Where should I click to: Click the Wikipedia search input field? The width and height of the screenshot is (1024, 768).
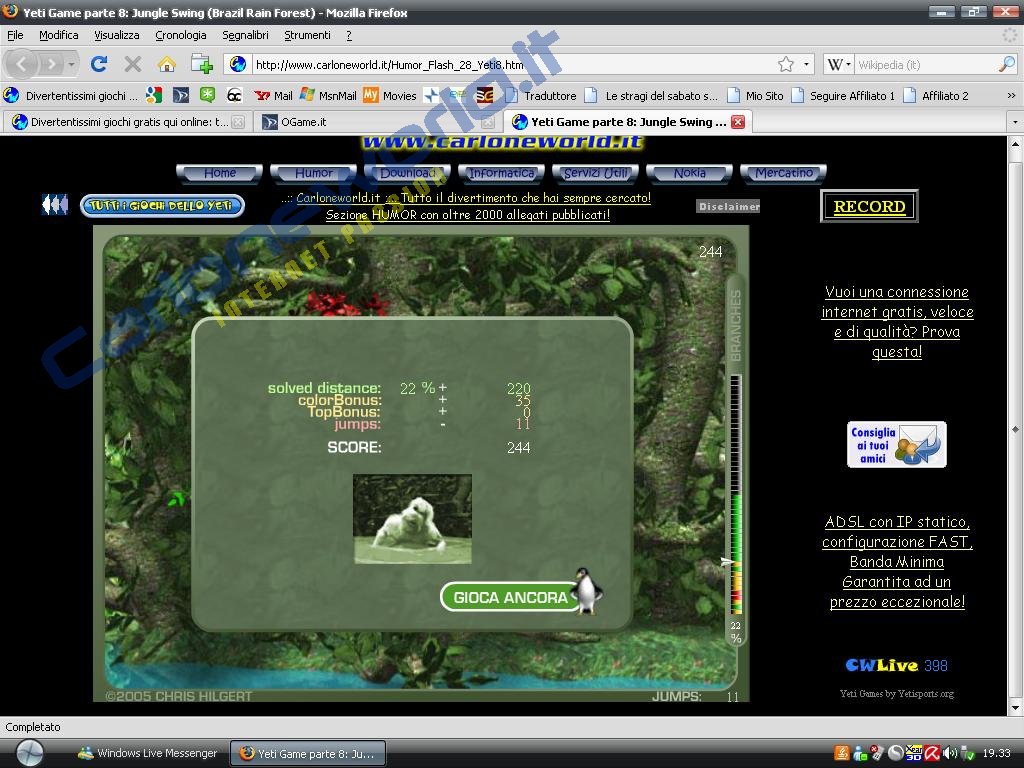coord(927,64)
